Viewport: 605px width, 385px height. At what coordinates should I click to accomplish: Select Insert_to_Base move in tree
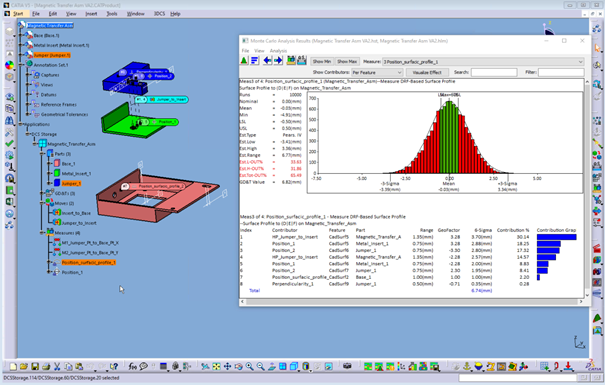pos(76,213)
